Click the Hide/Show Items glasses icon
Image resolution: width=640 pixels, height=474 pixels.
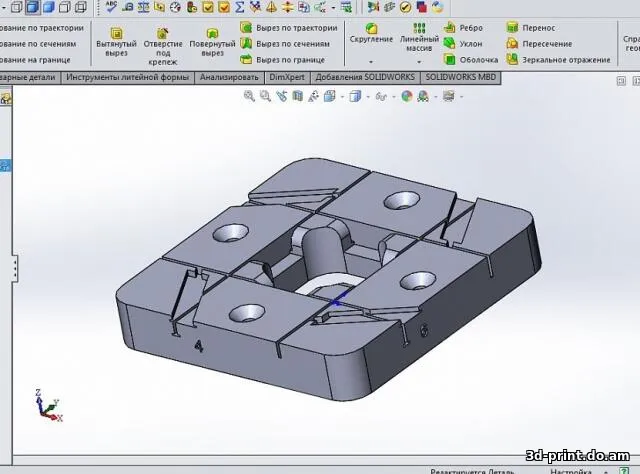[381, 96]
